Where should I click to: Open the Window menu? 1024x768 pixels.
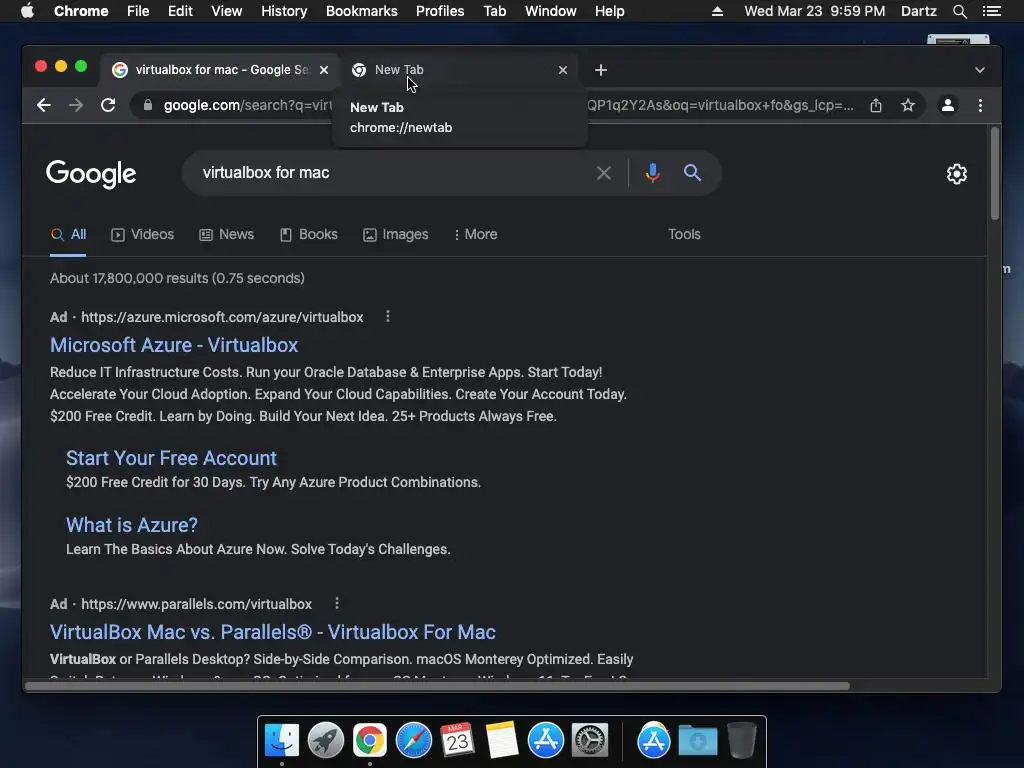551,11
